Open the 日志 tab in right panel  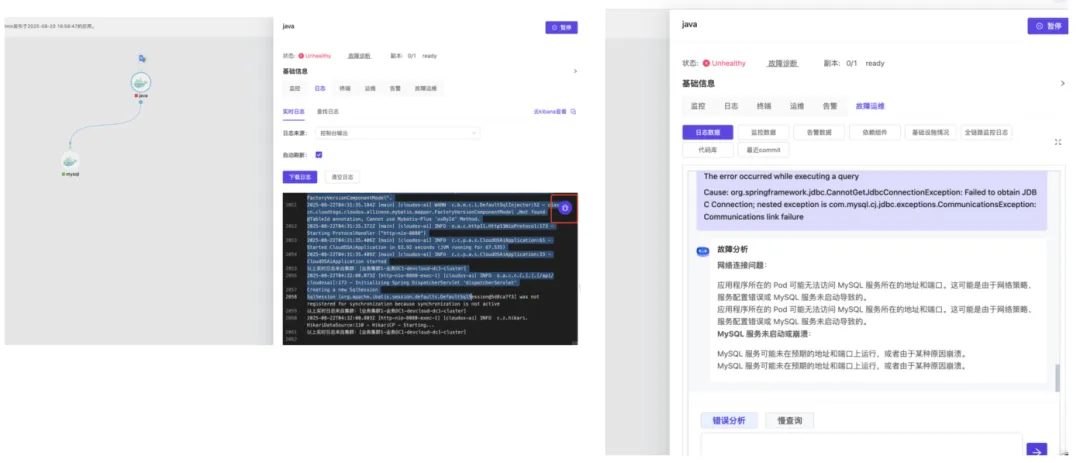tap(731, 106)
